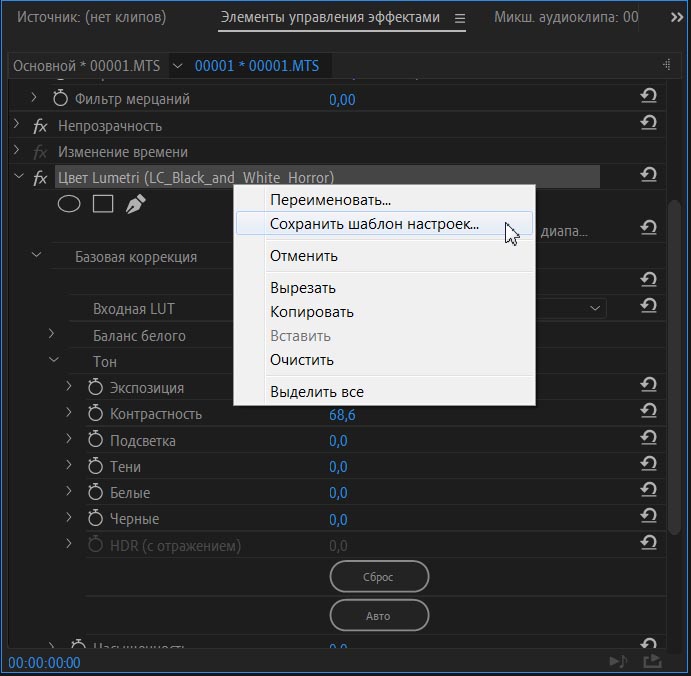Image resolution: width=691 pixels, height=676 pixels.
Task: Reset the Тени parameter
Action: (649, 463)
